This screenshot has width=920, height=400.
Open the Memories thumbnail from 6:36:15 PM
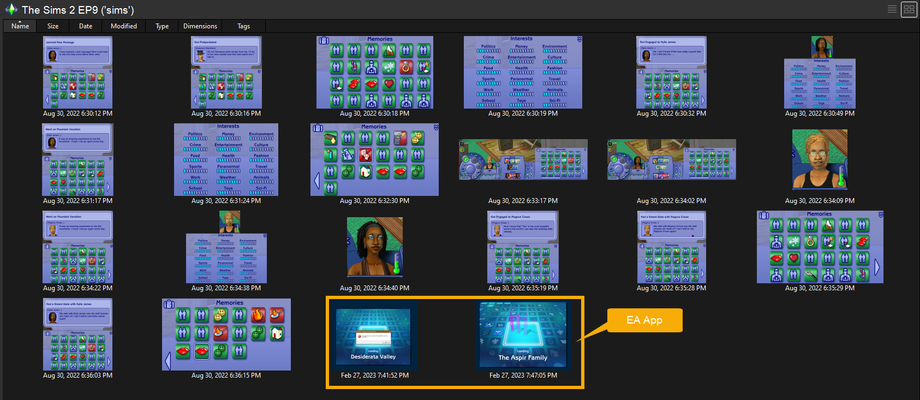[x=226, y=334]
